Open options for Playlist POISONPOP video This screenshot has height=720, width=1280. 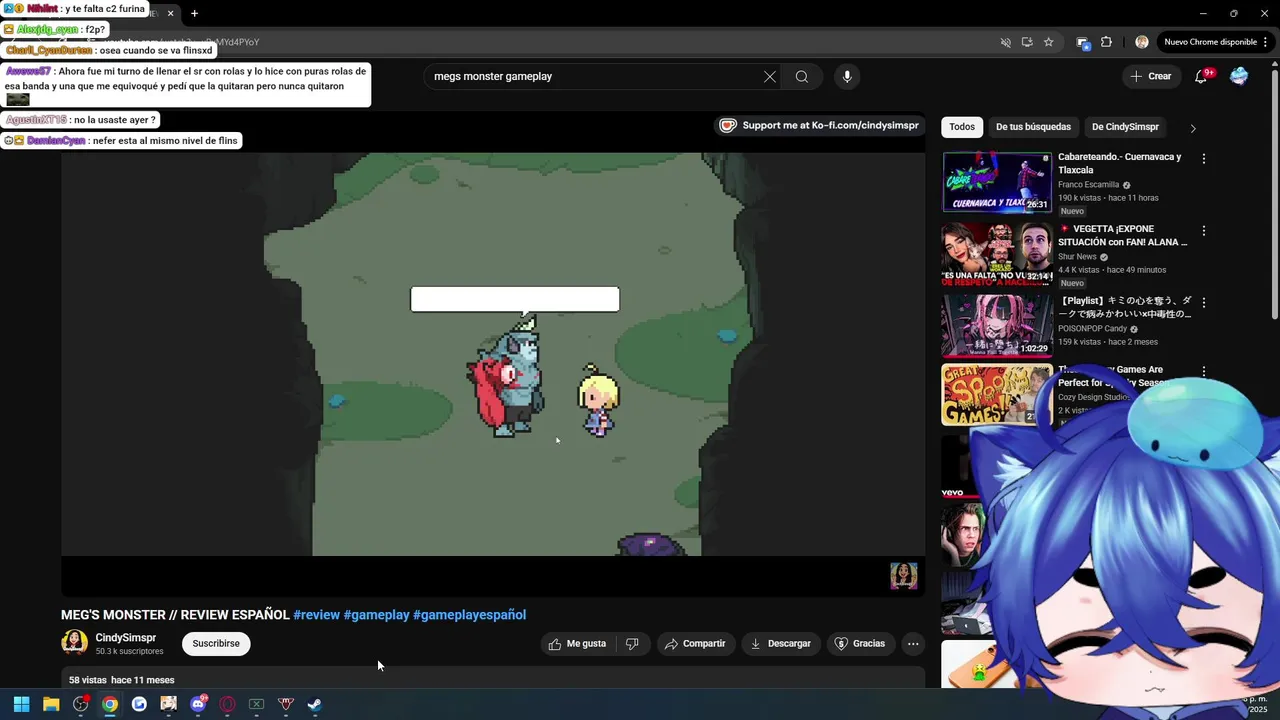coord(1204,303)
